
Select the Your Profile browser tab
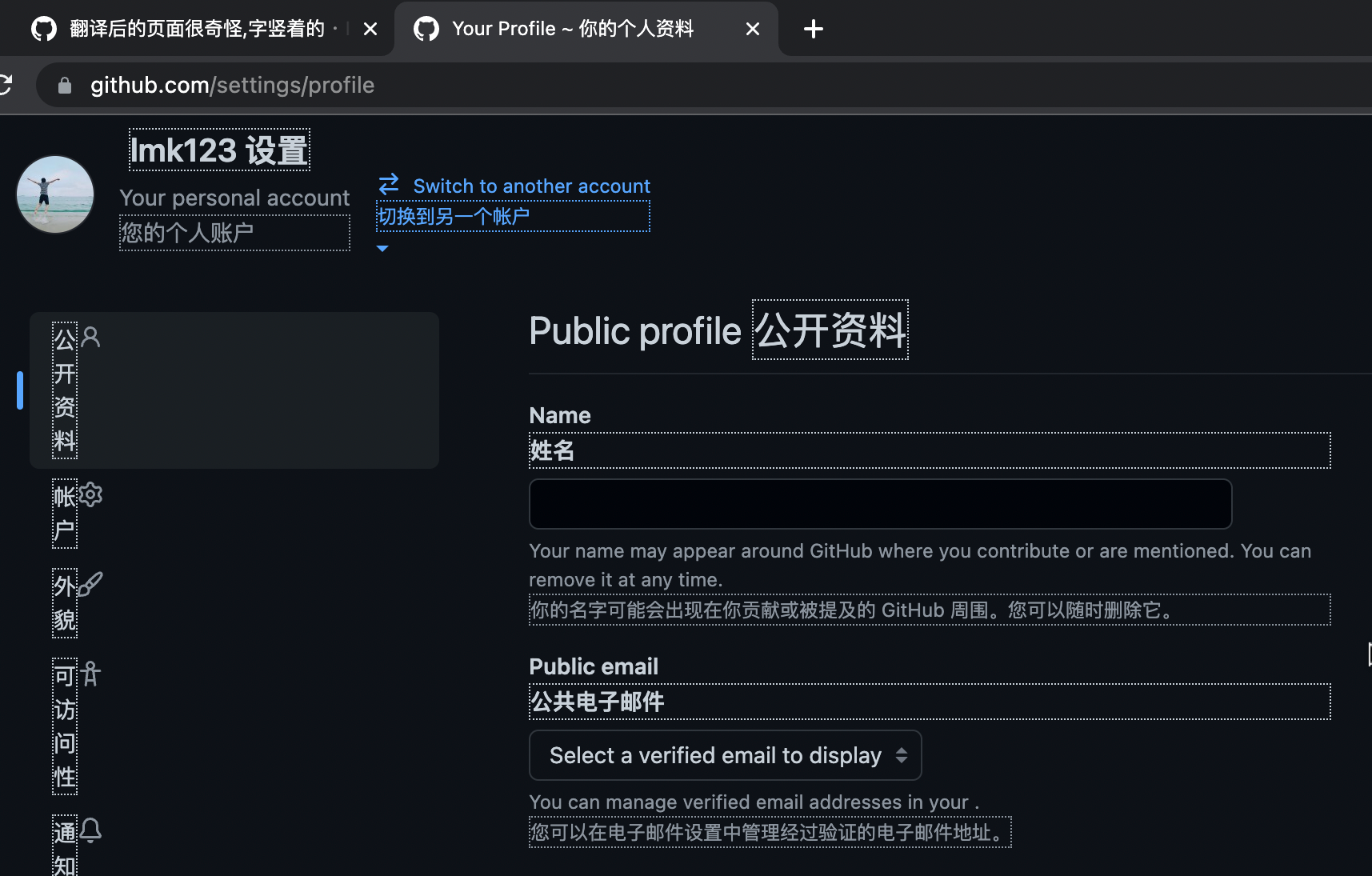click(x=574, y=28)
